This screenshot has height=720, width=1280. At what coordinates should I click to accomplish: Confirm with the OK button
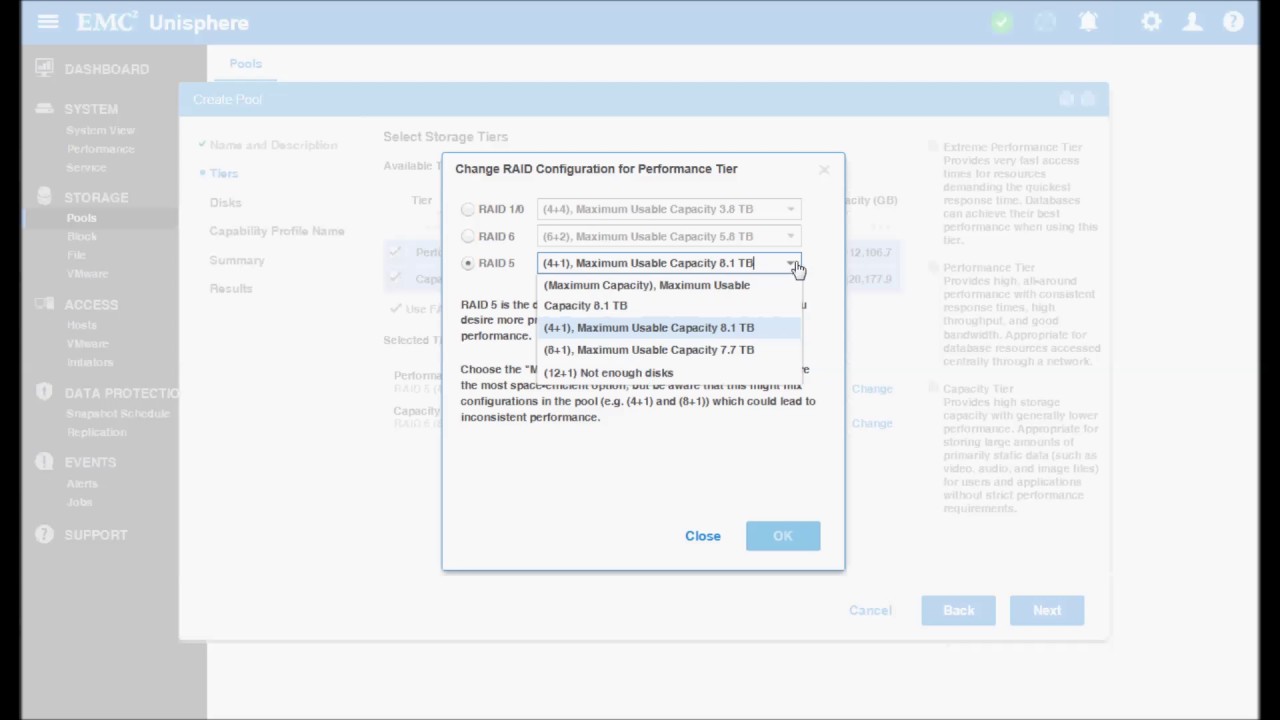pos(783,536)
